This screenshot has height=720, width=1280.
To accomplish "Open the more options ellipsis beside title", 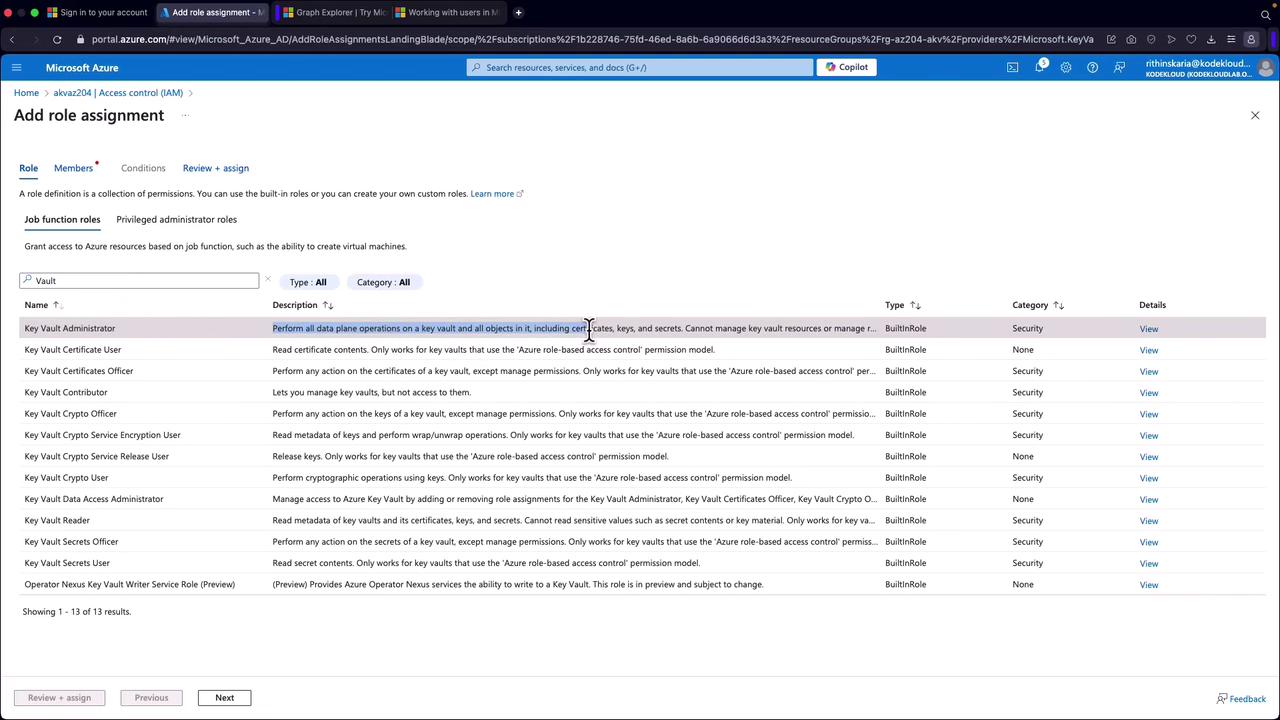I will tap(185, 115).
